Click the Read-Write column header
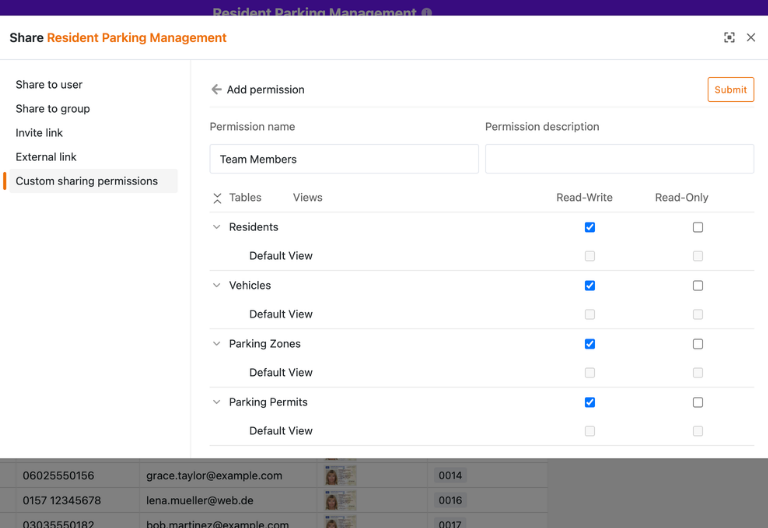Screen dimensions: 768x528 [584, 197]
